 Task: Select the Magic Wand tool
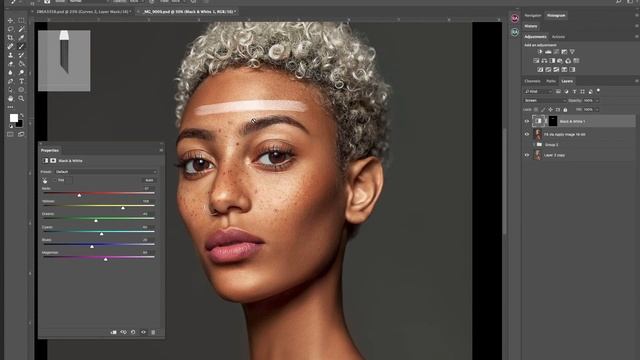point(21,29)
